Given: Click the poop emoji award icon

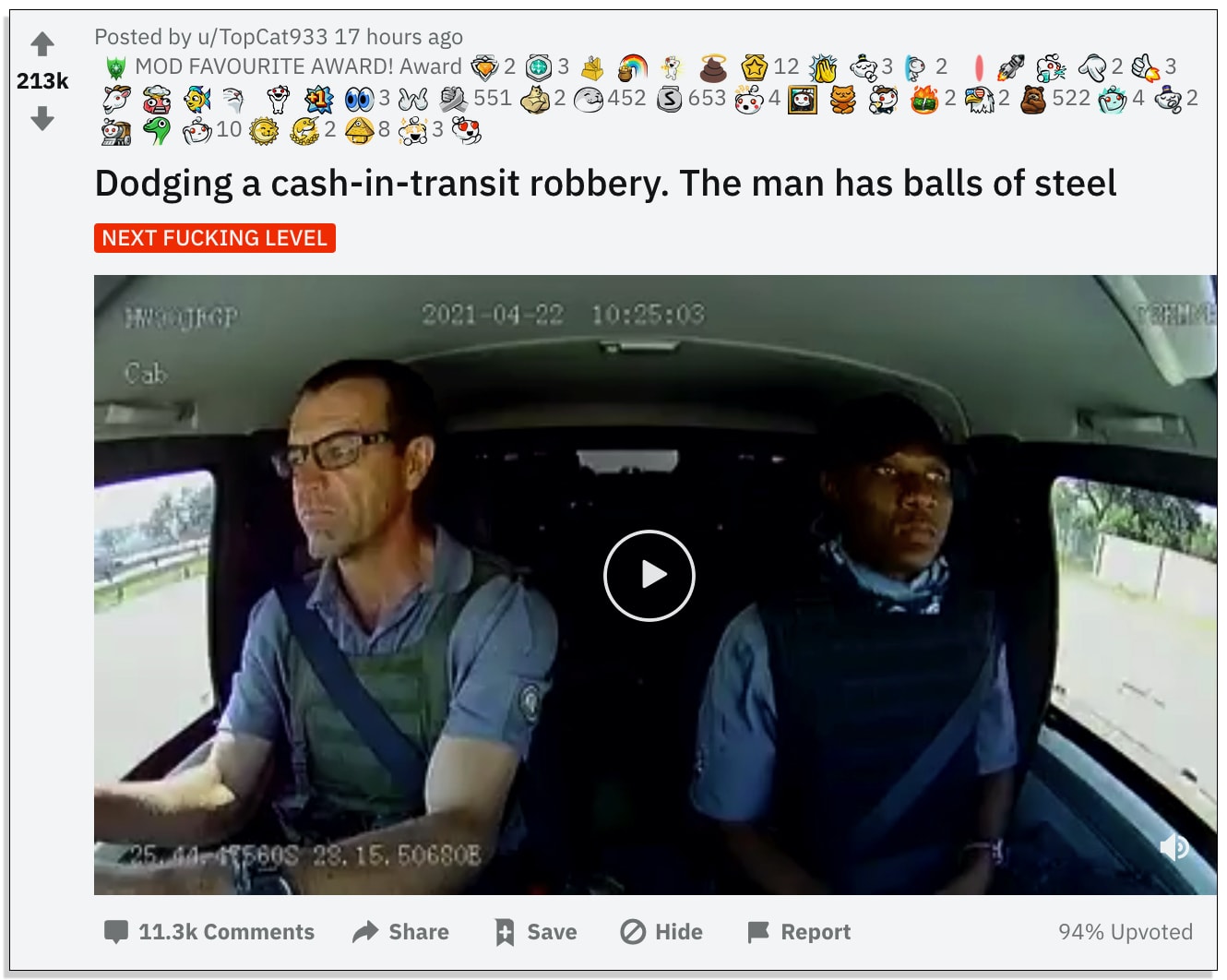Looking at the screenshot, I should 713,67.
